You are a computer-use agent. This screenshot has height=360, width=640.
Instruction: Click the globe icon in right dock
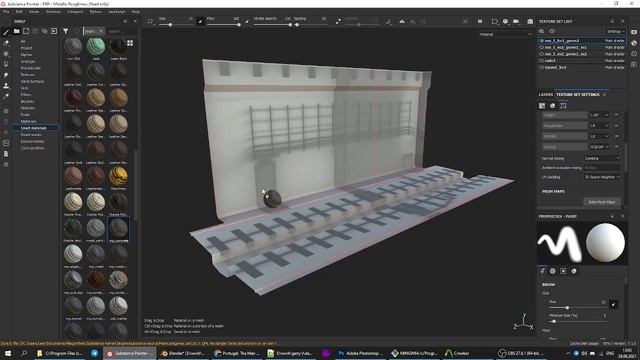coord(634,43)
